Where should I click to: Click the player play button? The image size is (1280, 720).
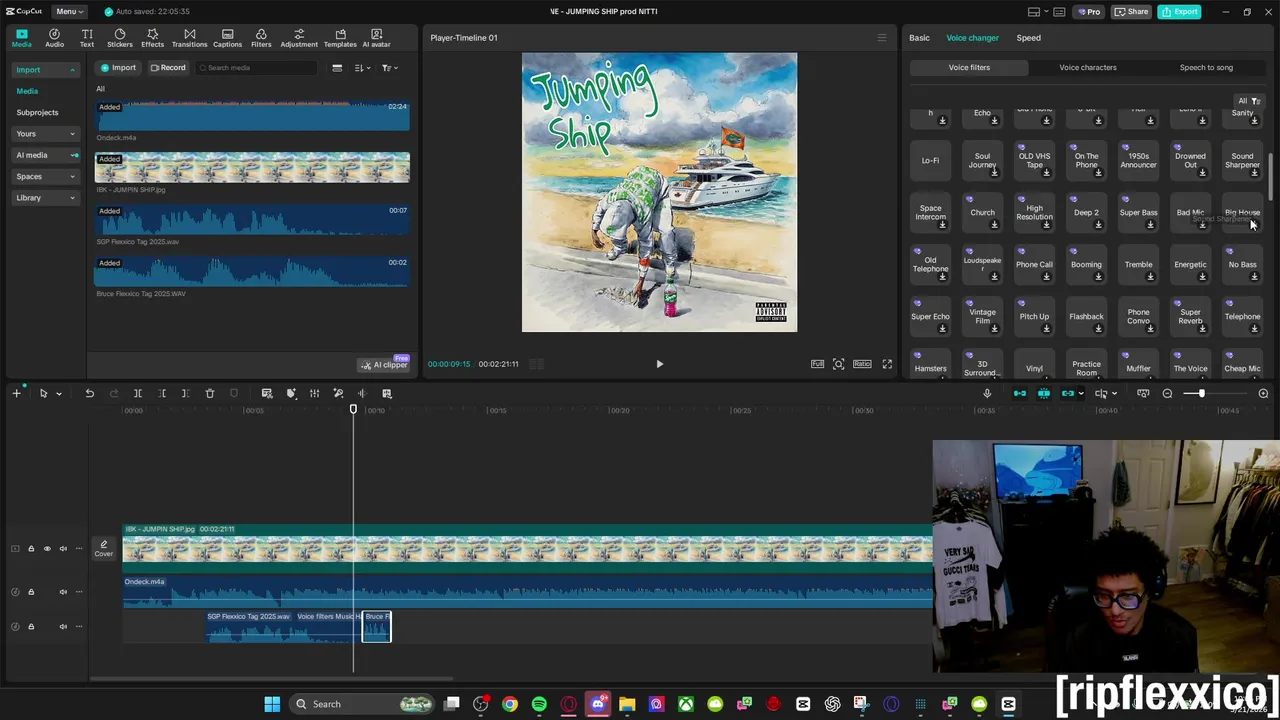pyautogui.click(x=659, y=364)
